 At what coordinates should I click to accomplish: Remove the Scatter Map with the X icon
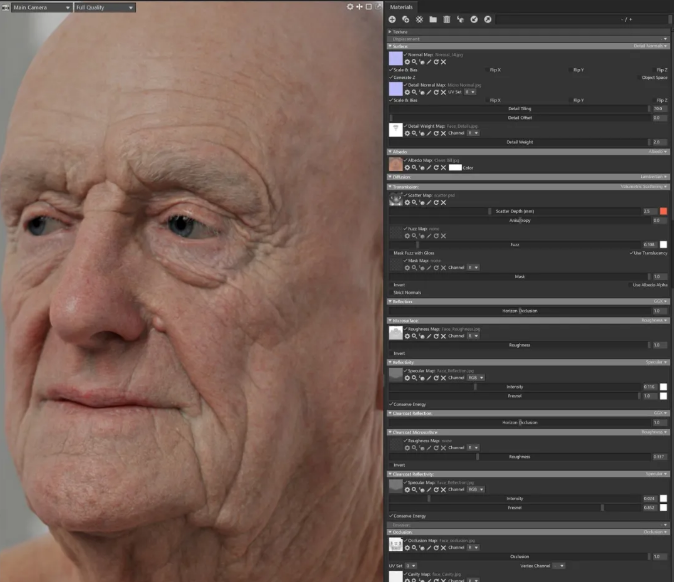[443, 202]
